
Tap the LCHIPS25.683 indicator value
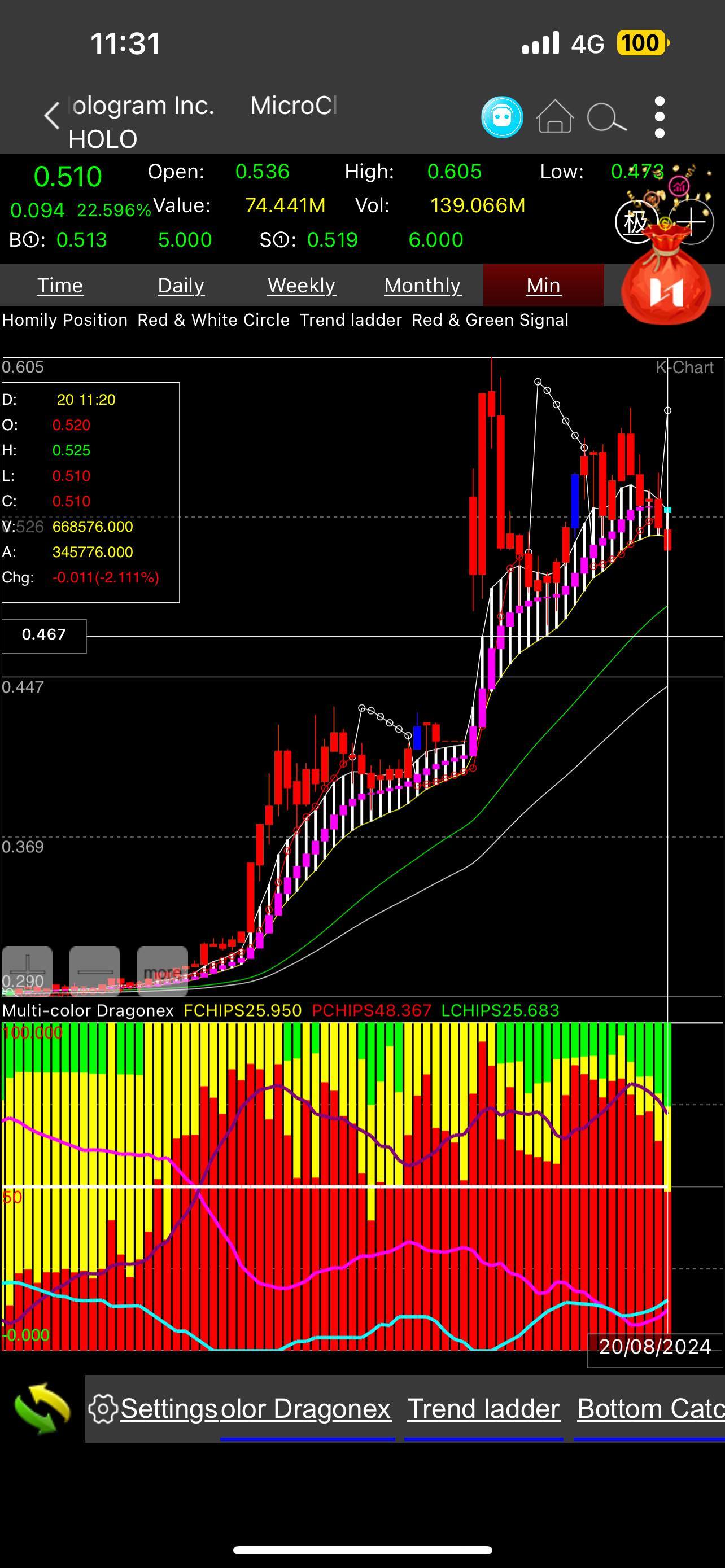click(x=500, y=1010)
